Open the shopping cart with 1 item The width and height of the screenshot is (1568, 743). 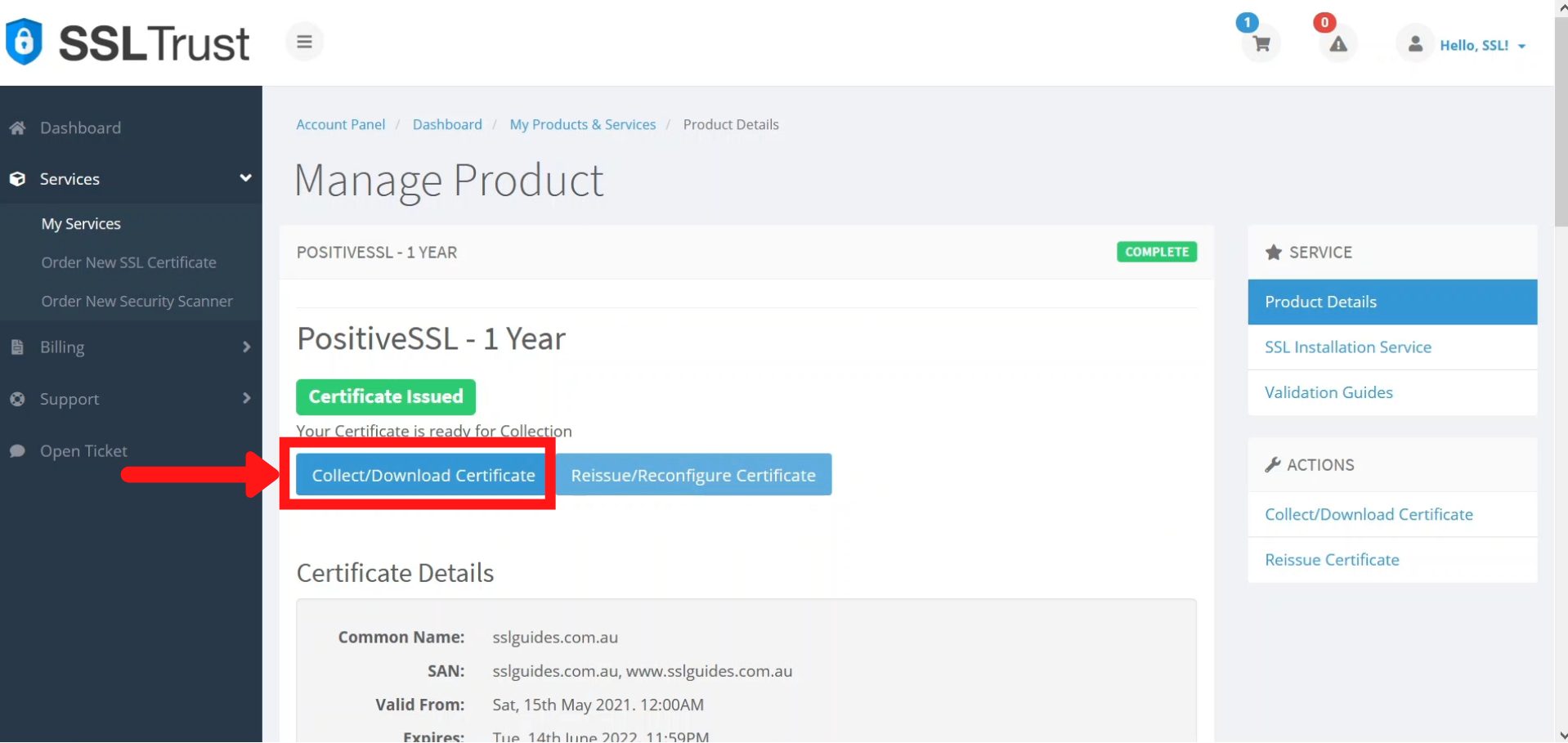tap(1260, 47)
